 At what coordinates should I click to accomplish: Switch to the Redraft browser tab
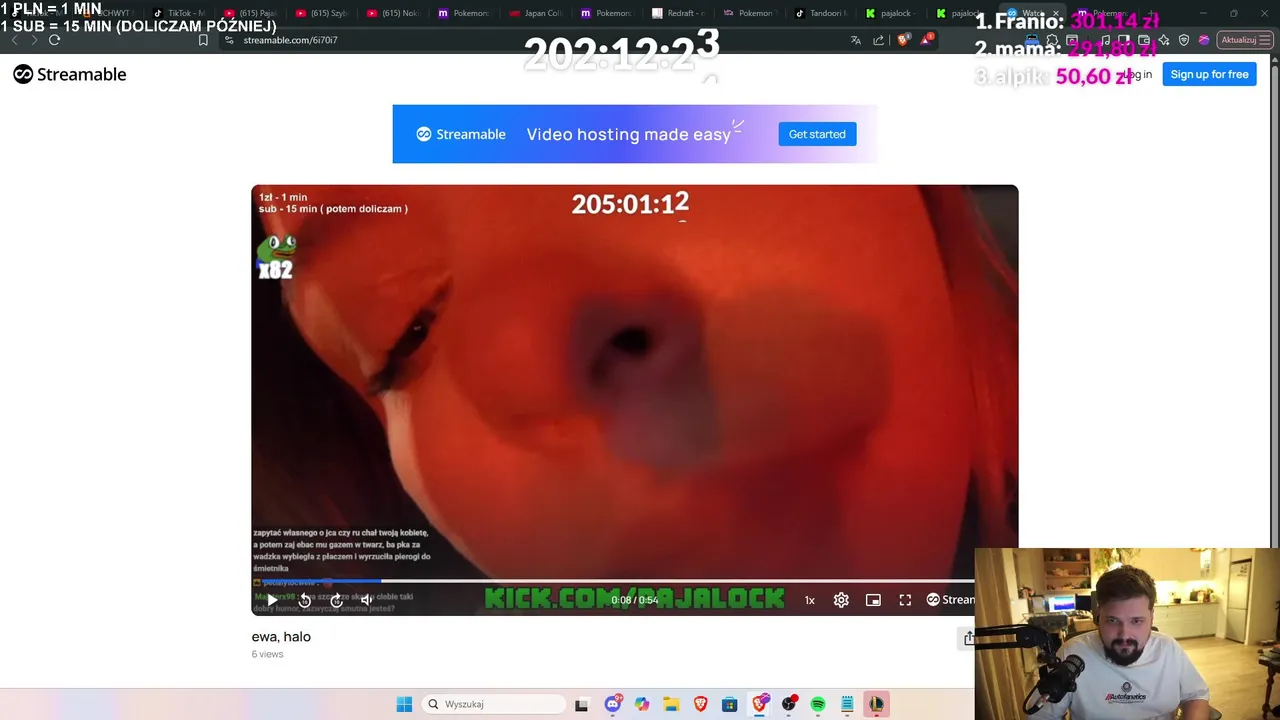point(679,13)
